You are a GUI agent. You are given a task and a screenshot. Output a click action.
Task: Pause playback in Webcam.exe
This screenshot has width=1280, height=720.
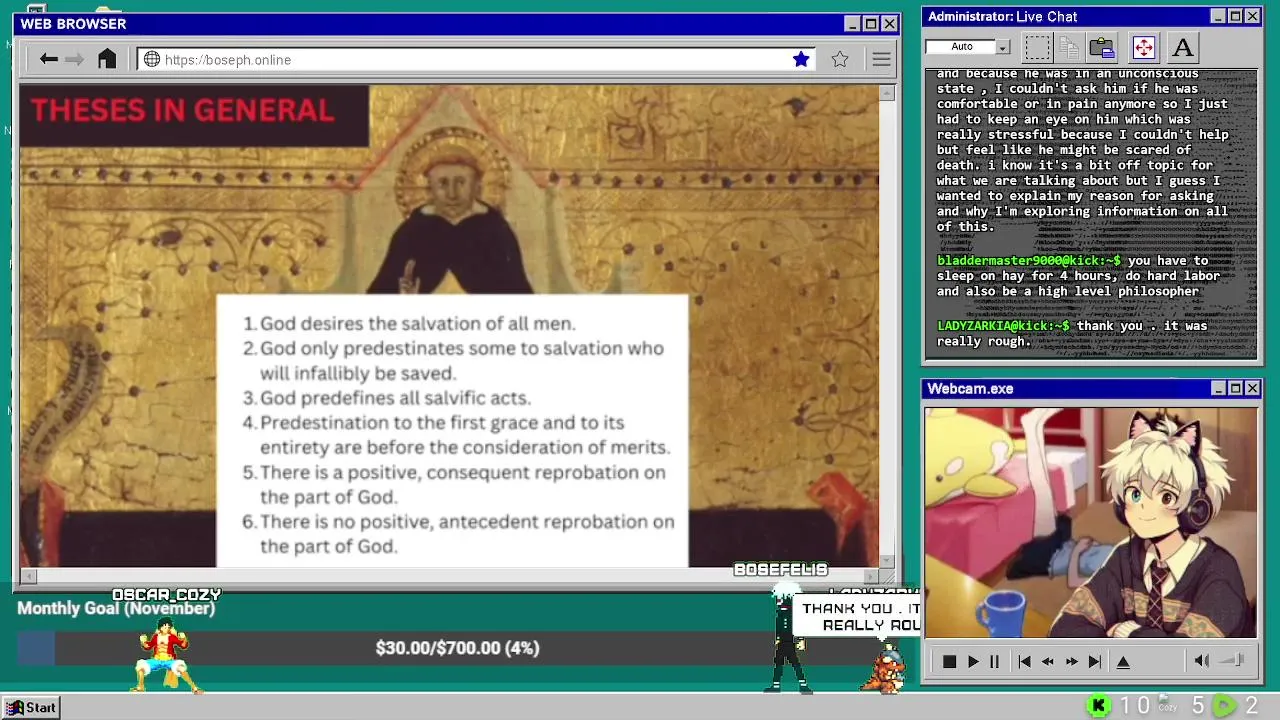point(994,662)
